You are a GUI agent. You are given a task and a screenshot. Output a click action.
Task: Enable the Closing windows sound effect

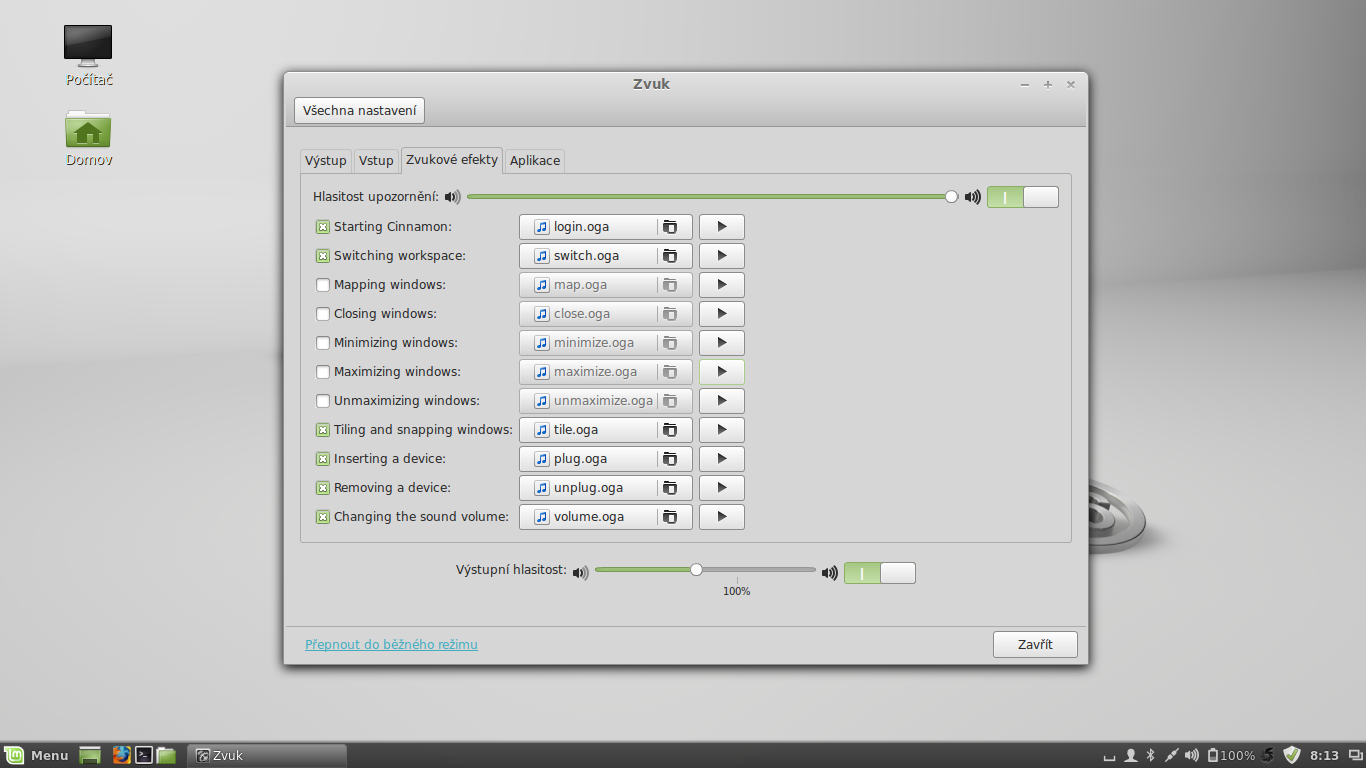(x=322, y=313)
